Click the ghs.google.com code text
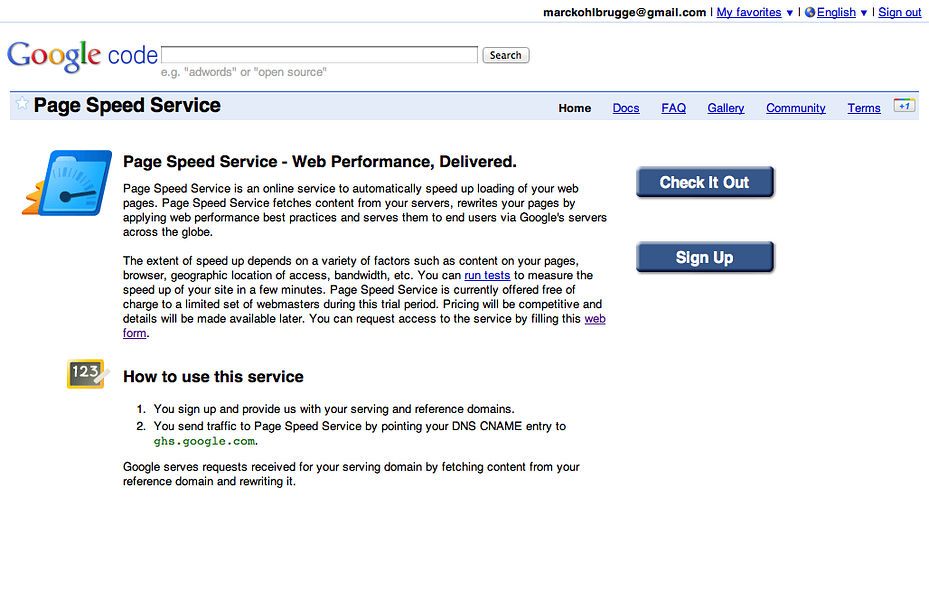 click(x=204, y=441)
